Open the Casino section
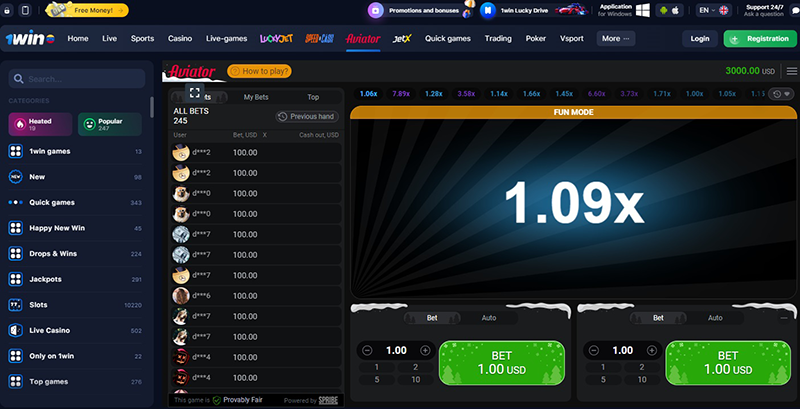The height and width of the screenshot is (409, 800). [x=180, y=38]
